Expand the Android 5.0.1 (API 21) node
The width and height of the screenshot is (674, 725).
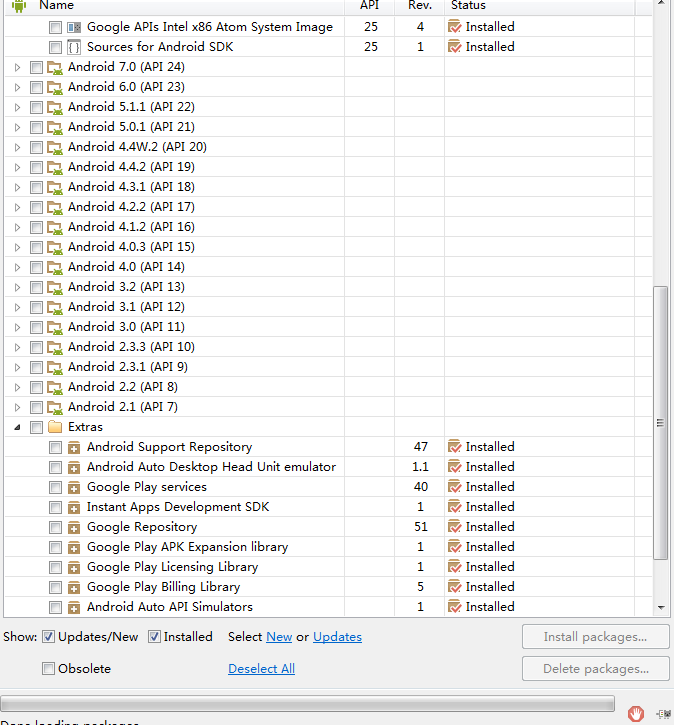coord(18,128)
